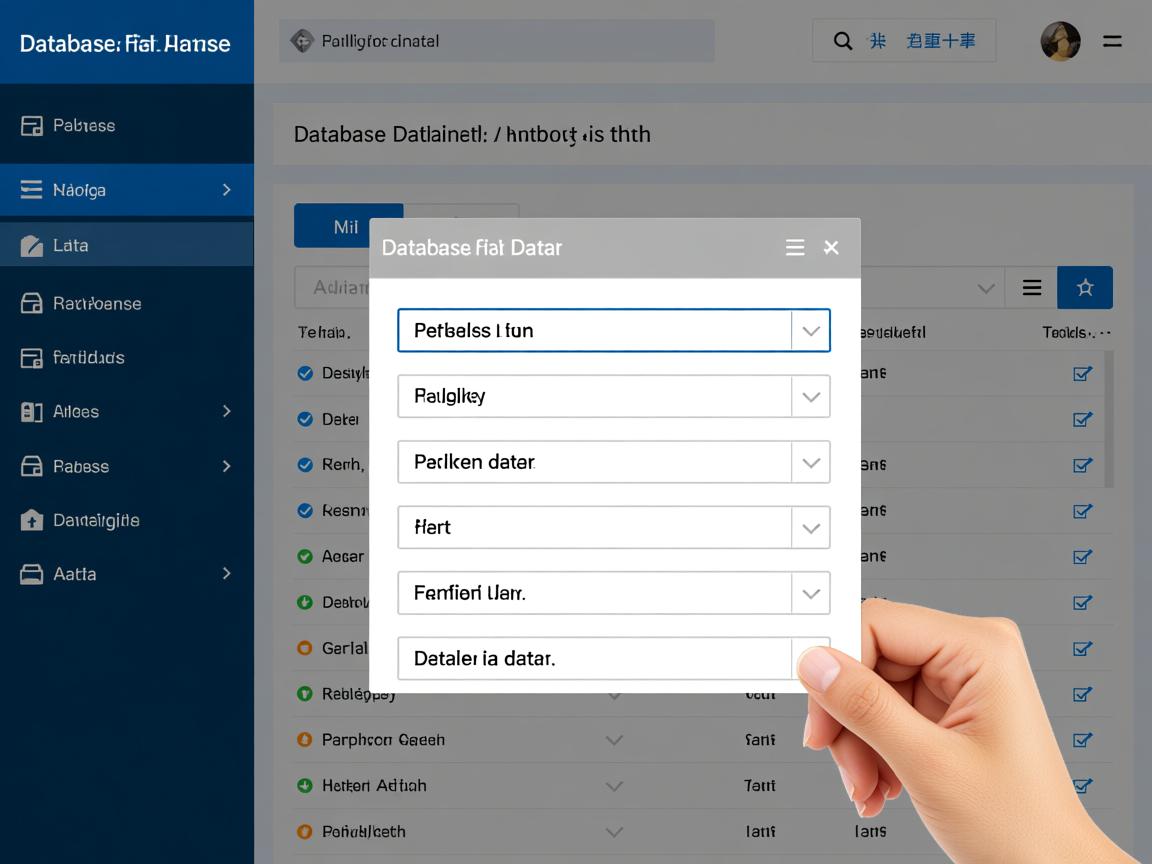Screen dimensions: 1152x864
Task: Toggle the checkbox in the Parphcon Gaeeh row
Action: (1081, 740)
